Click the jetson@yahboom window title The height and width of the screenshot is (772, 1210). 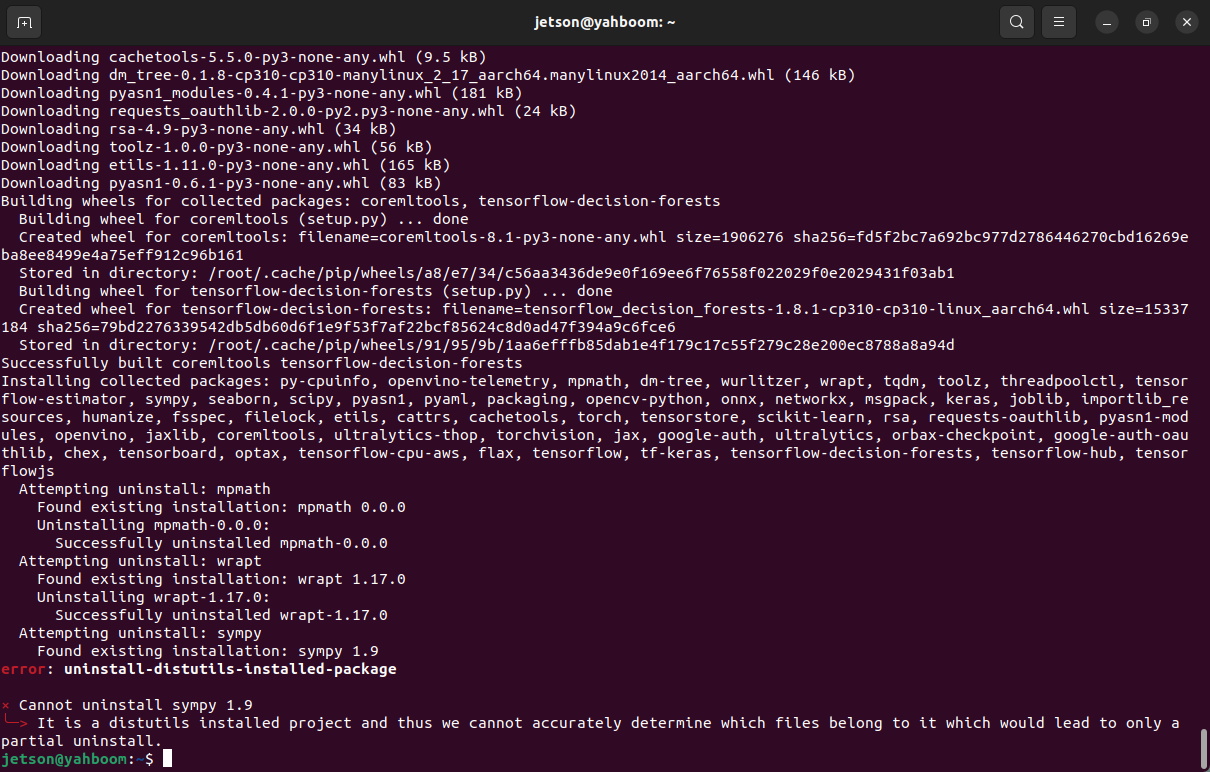click(x=604, y=22)
